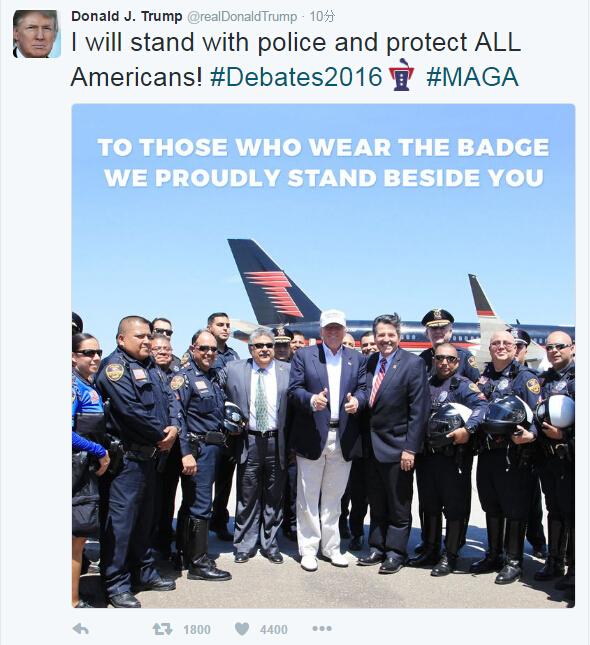Click the airplane tail logo in photo
The width and height of the screenshot is (590, 645).
275,293
